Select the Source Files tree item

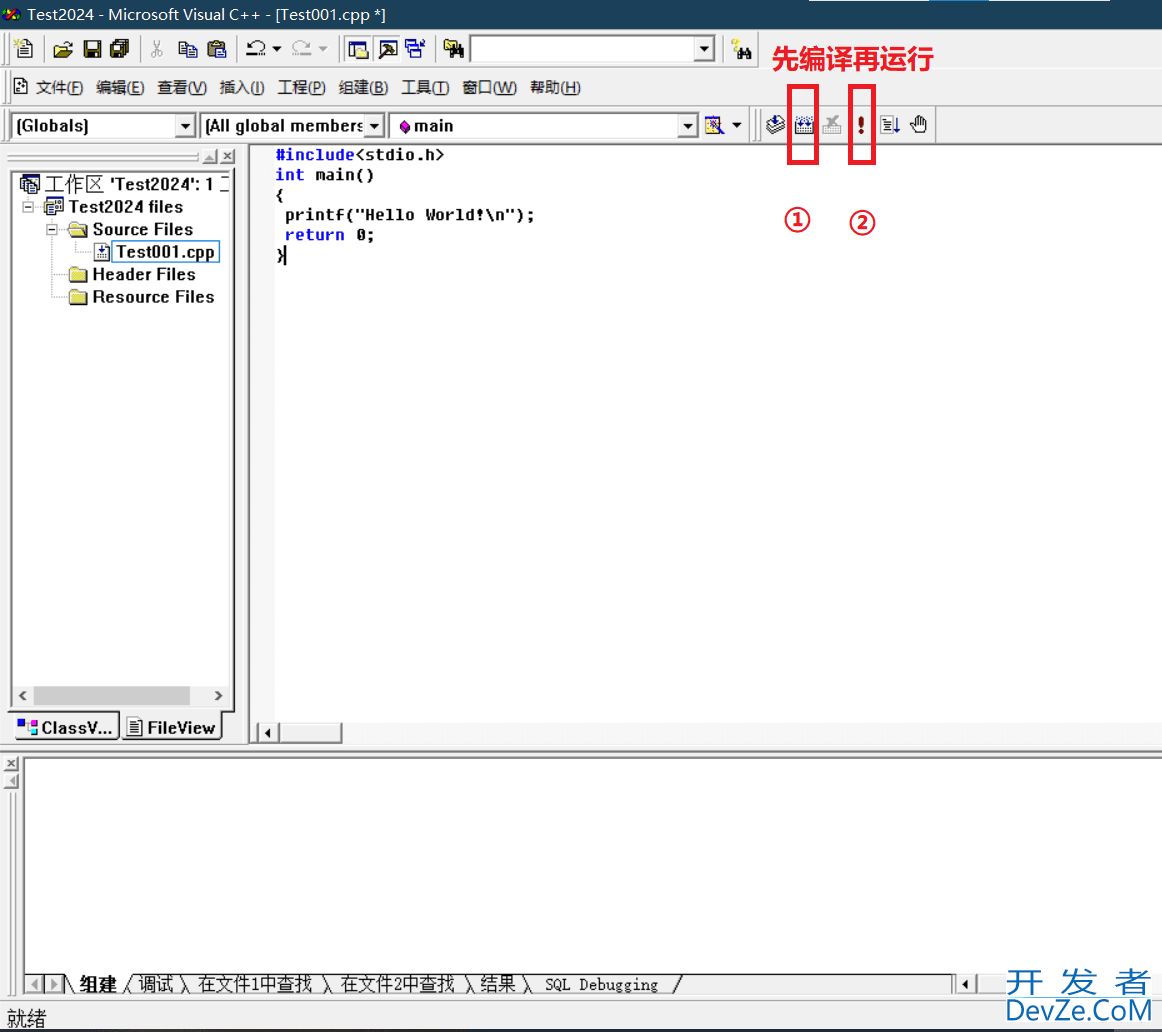142,230
